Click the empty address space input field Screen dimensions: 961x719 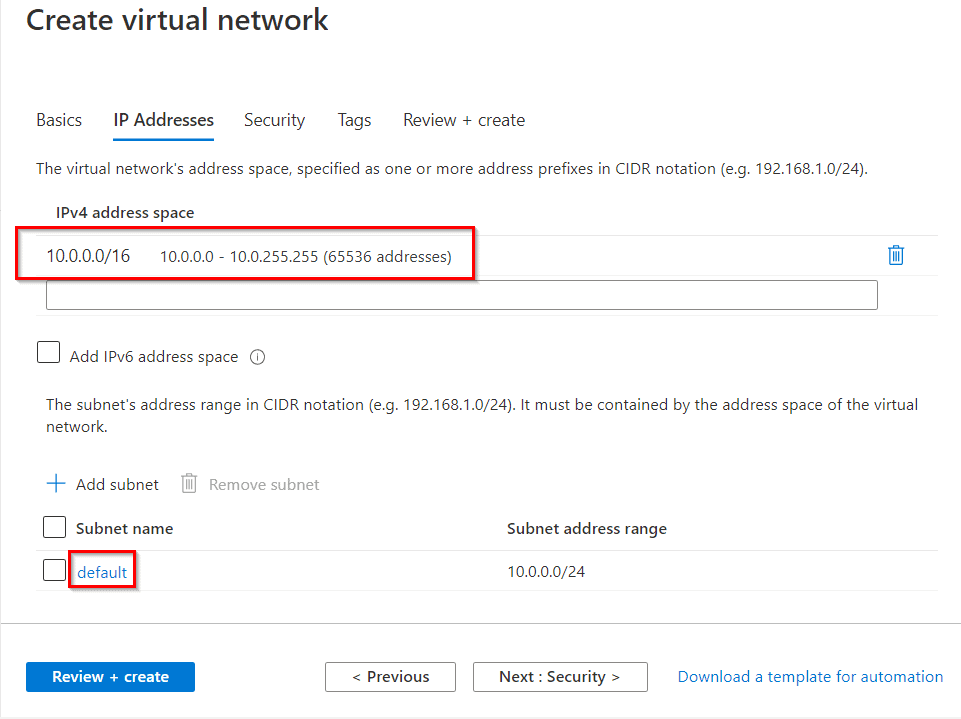tap(462, 294)
